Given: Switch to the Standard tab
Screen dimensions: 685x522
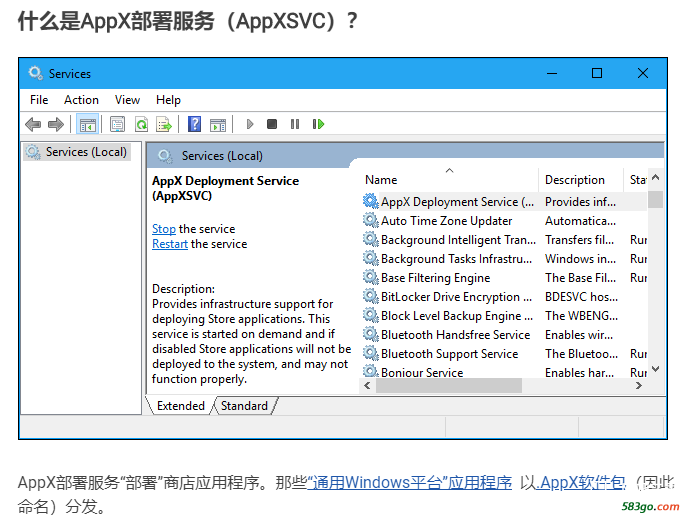Looking at the screenshot, I should pos(244,406).
